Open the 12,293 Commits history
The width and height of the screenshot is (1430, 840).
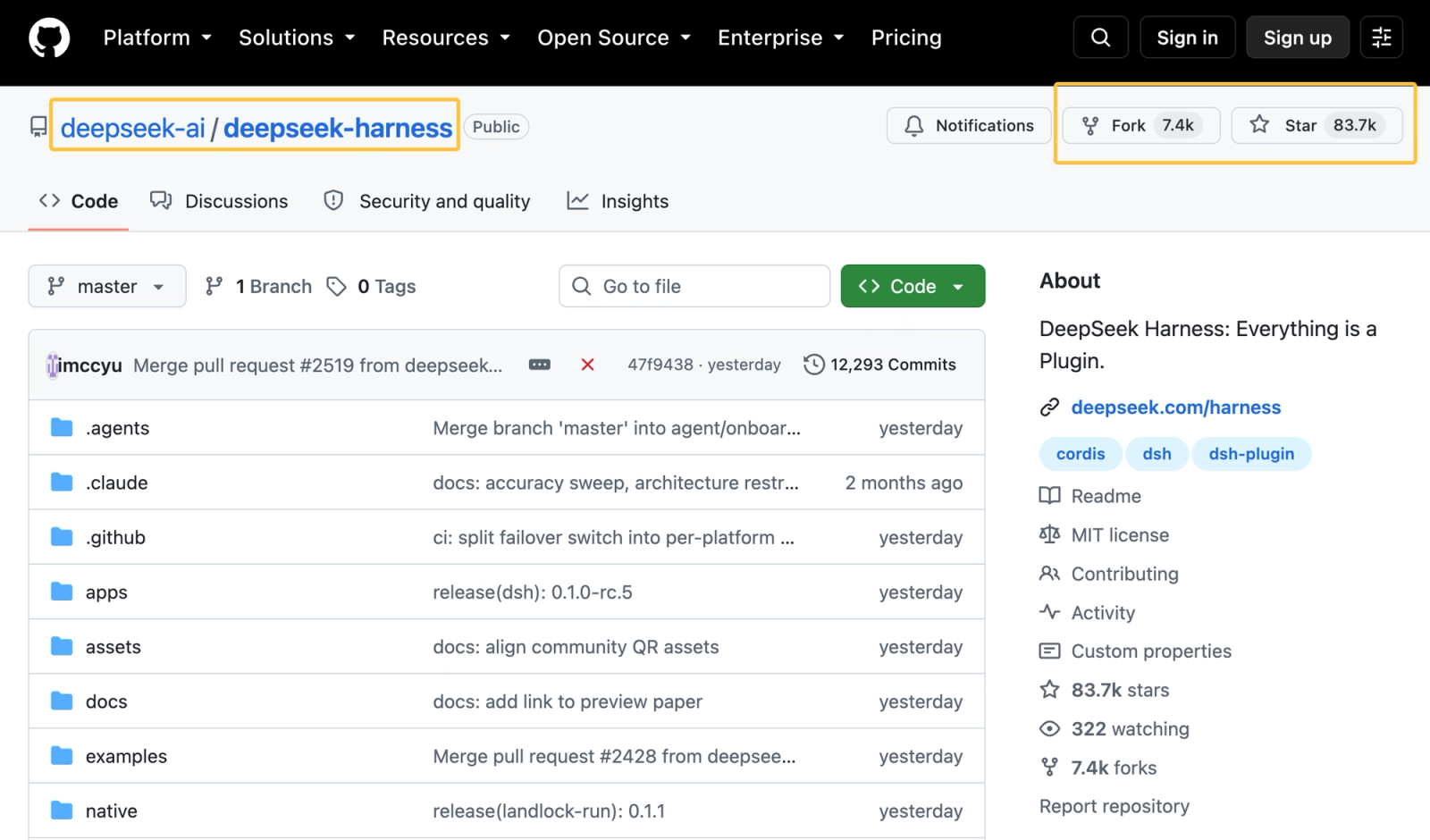[x=879, y=365]
